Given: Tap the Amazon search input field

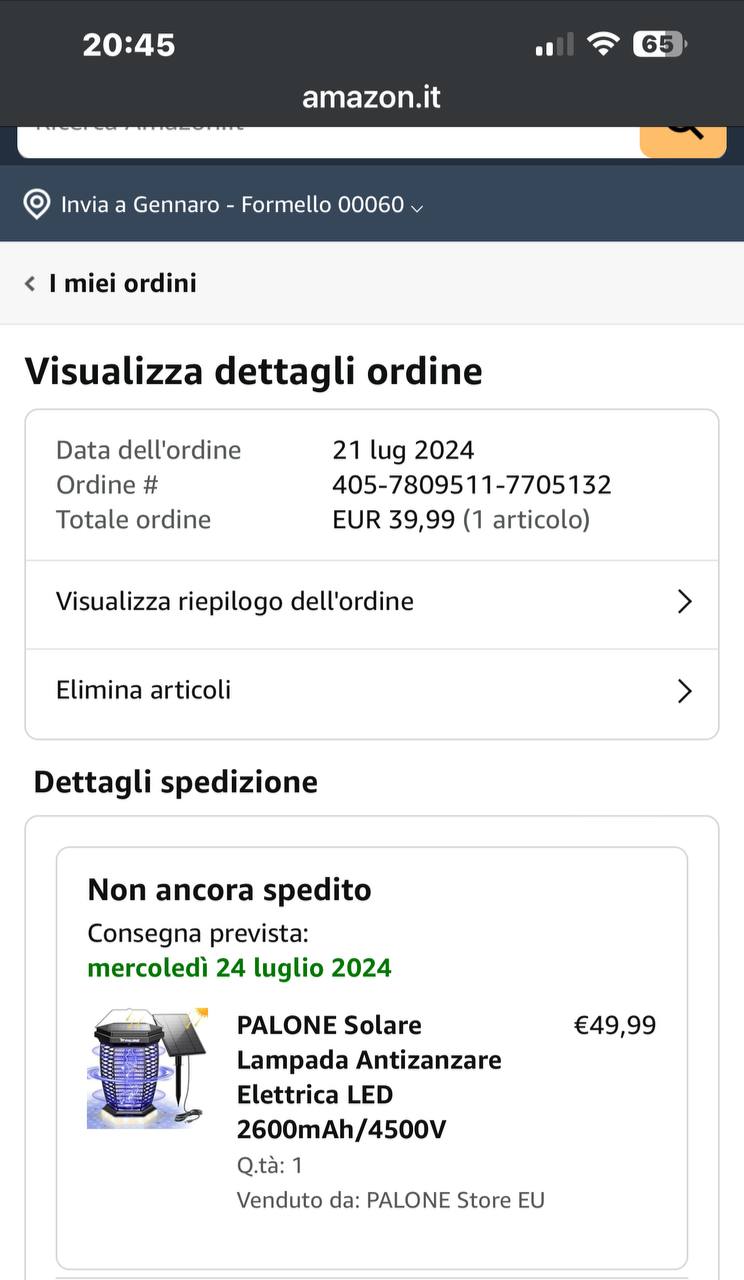Looking at the screenshot, I should pyautogui.click(x=329, y=140).
